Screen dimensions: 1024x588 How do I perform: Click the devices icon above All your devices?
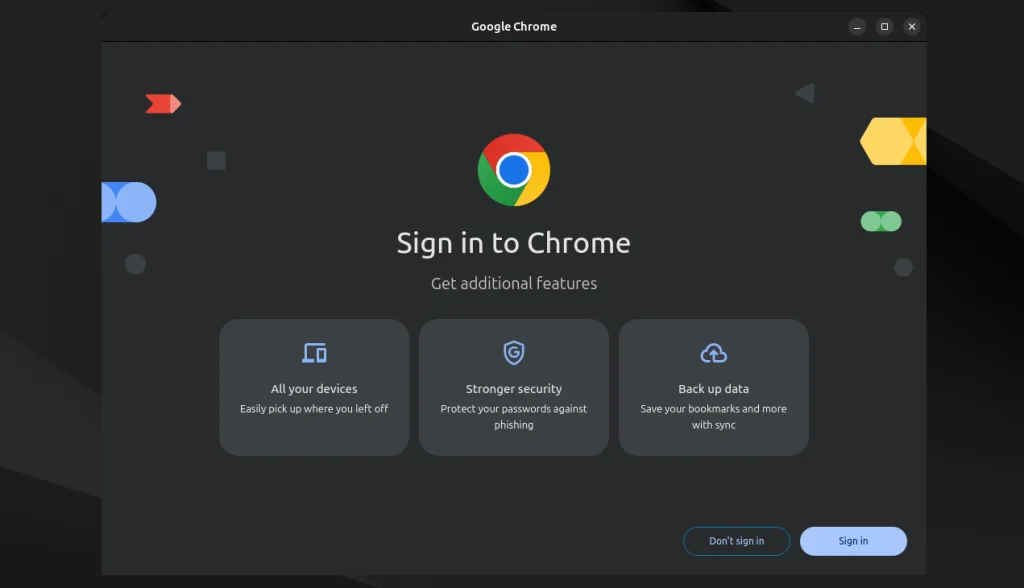tap(314, 353)
